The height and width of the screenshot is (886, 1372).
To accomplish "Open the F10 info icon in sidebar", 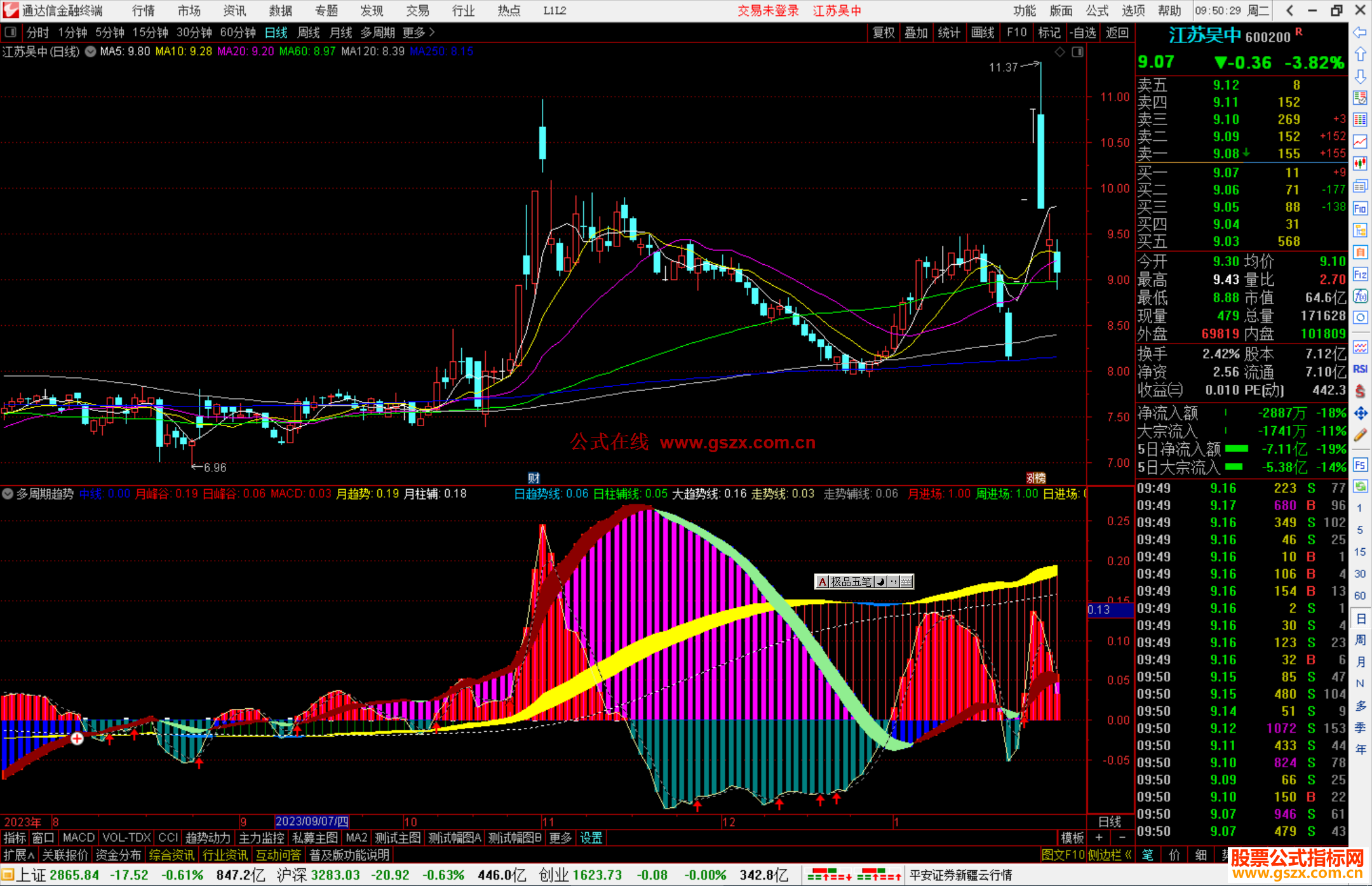I will pyautogui.click(x=1360, y=208).
